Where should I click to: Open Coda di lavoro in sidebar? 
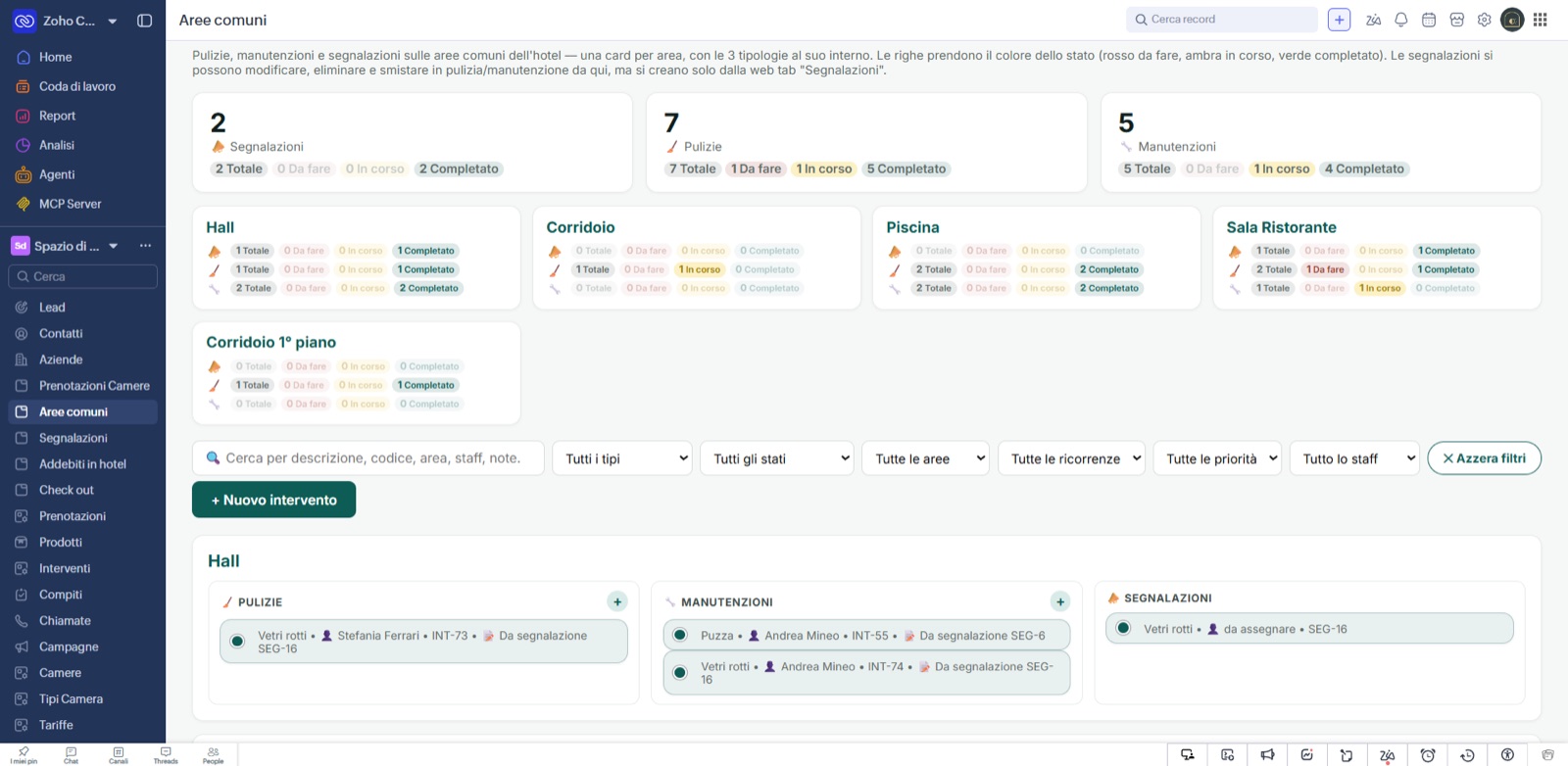click(x=77, y=86)
